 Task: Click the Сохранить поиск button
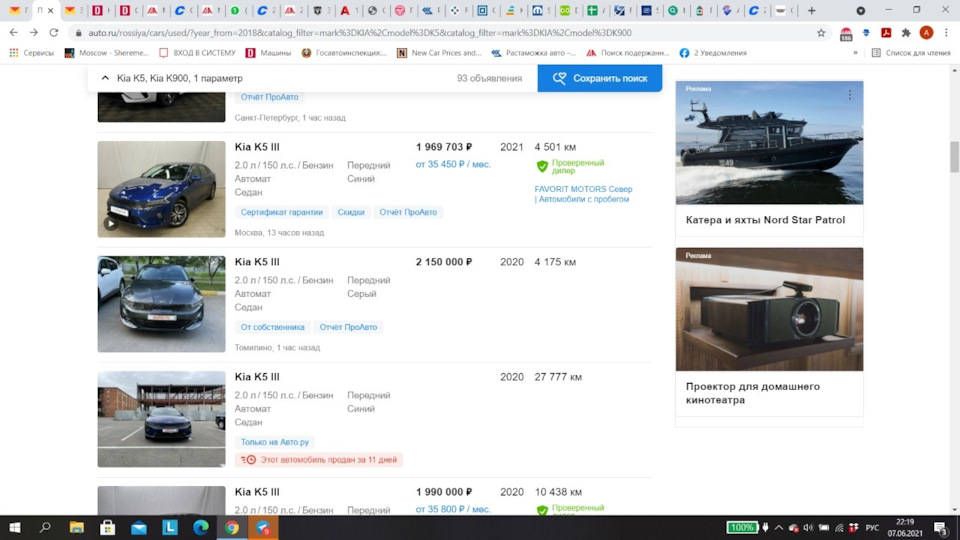pos(599,78)
